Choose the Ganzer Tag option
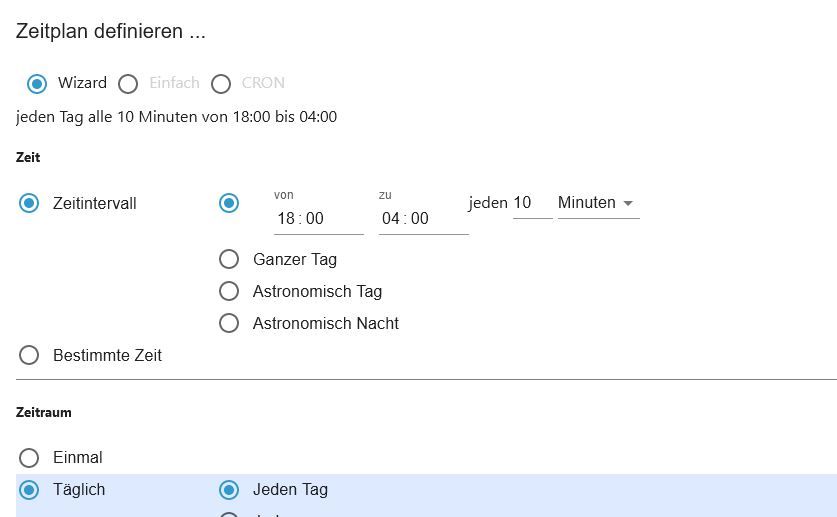837x517 pixels. tap(229, 259)
